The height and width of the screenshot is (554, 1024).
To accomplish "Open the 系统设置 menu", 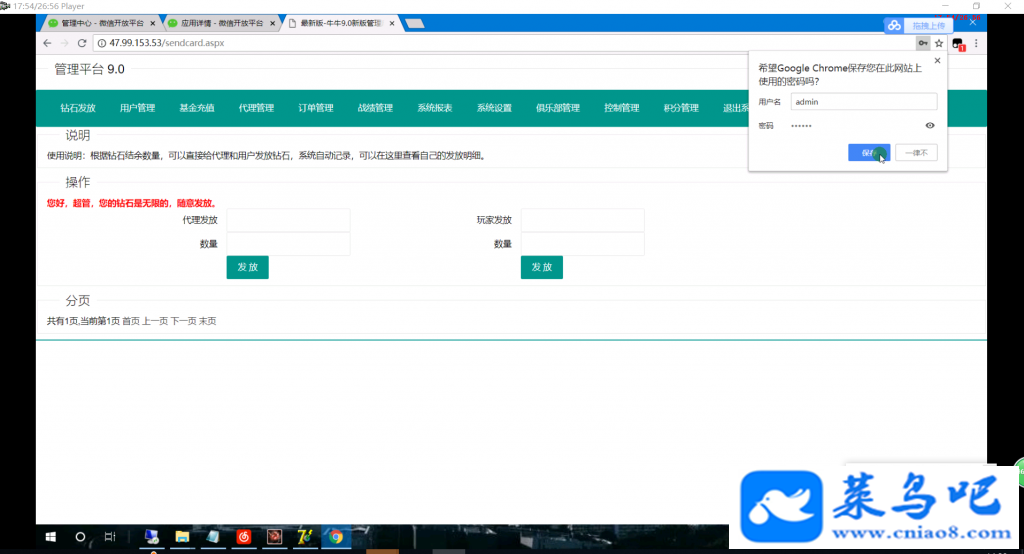I will tap(494, 108).
